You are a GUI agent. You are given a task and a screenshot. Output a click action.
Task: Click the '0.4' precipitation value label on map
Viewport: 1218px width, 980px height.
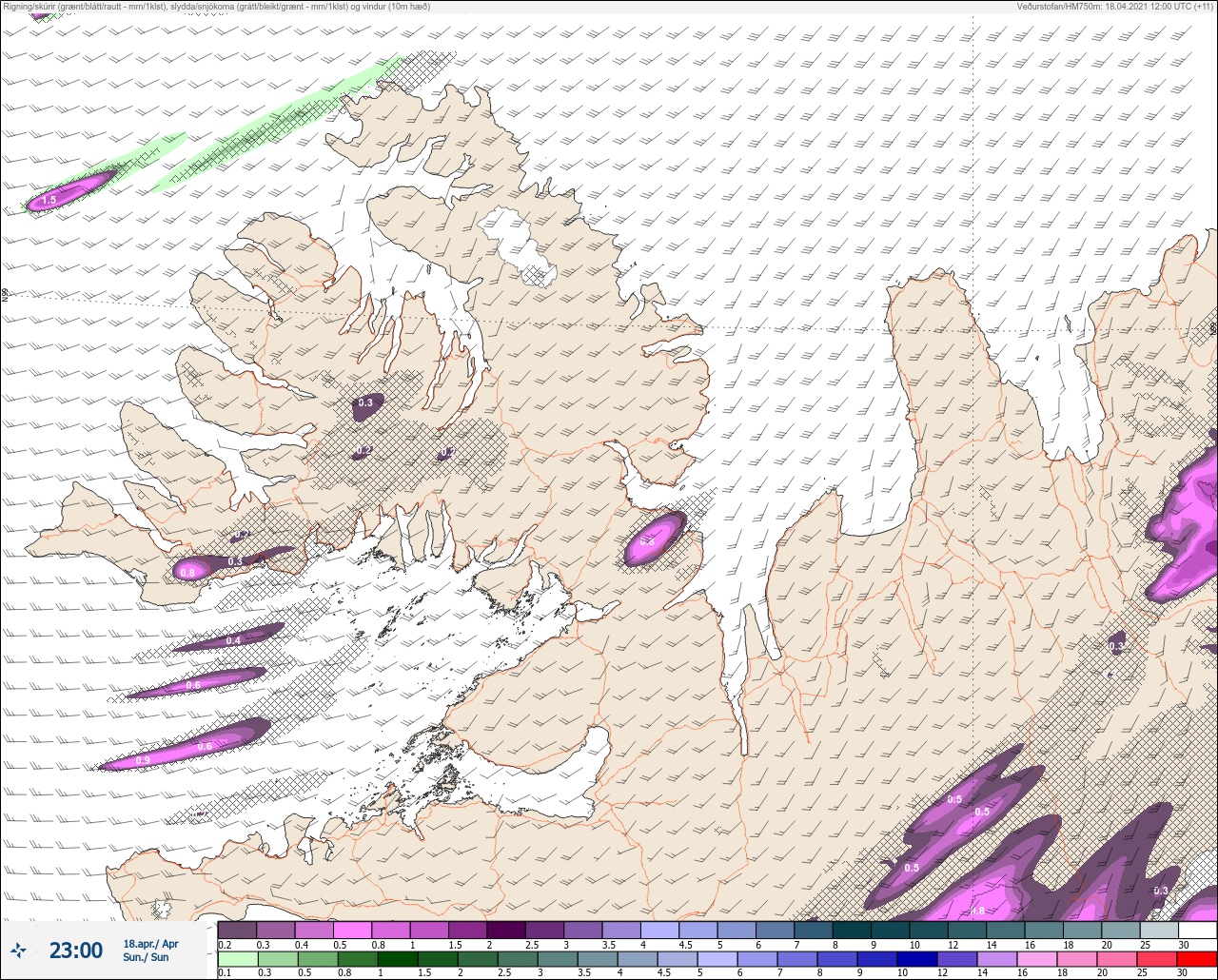click(233, 640)
